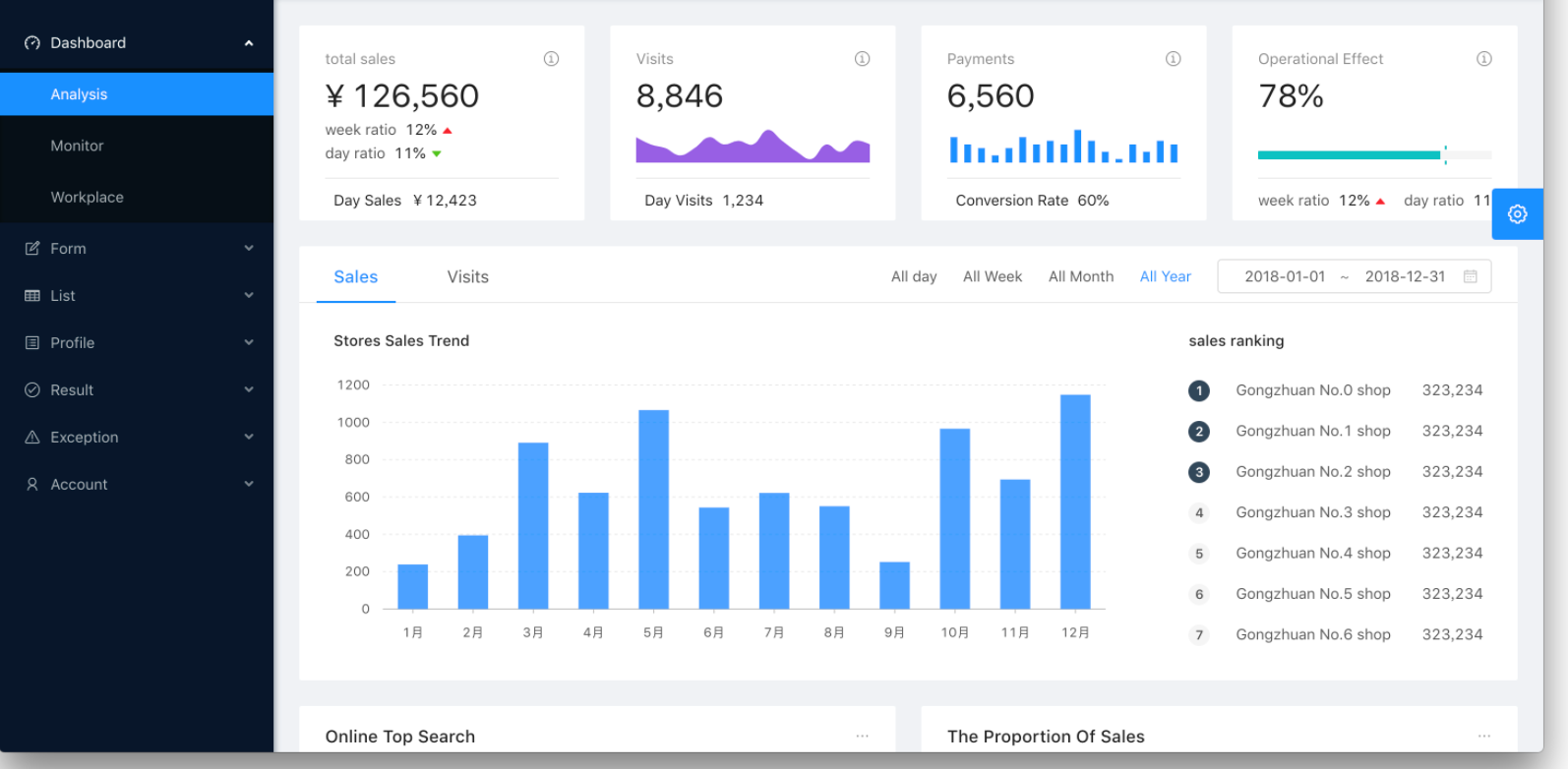
Task: Click the Conversion Rate 60% text
Action: [1033, 201]
